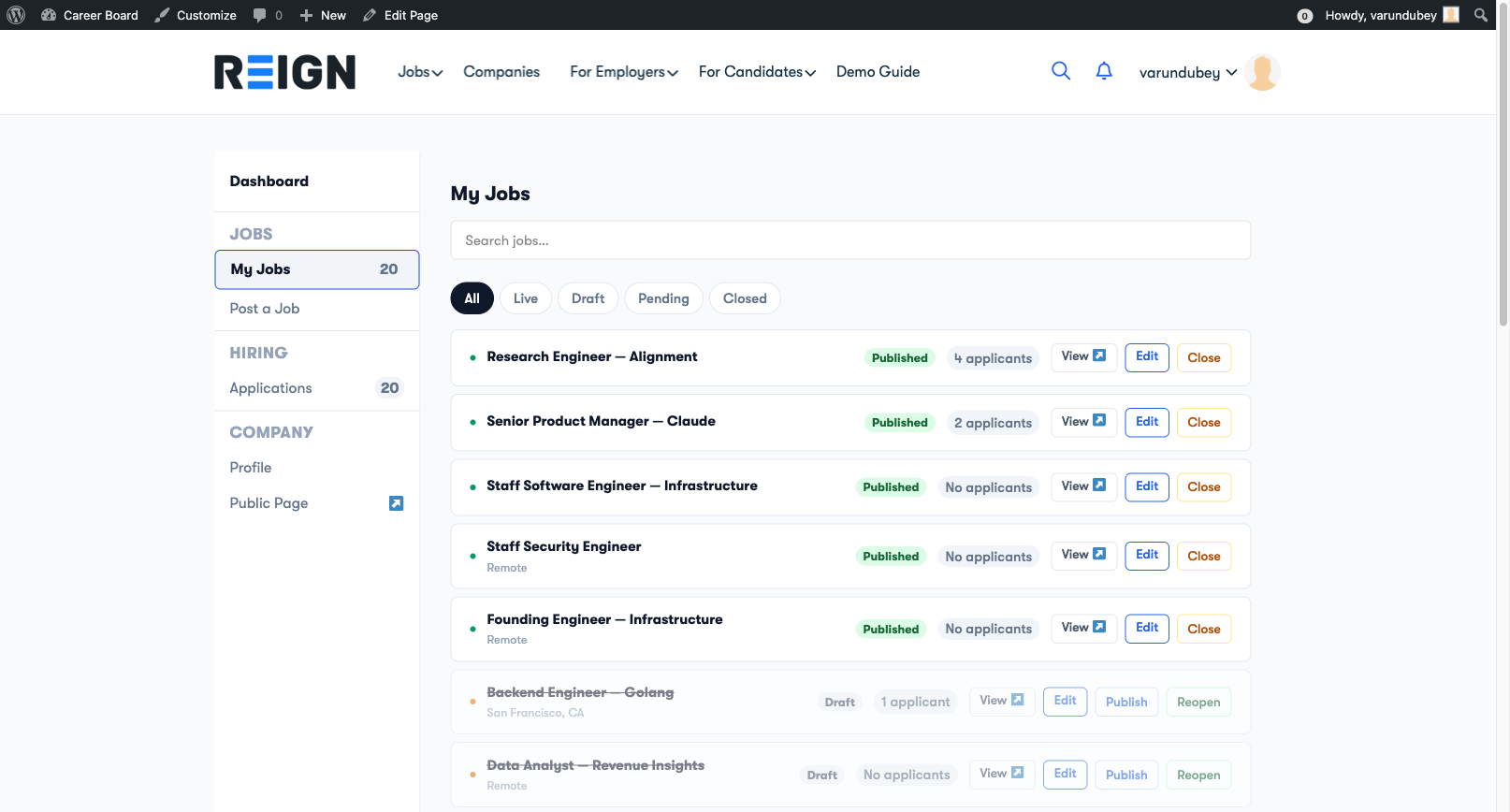Image resolution: width=1510 pixels, height=812 pixels.
Task: Filter jobs by Draft
Action: 588,298
